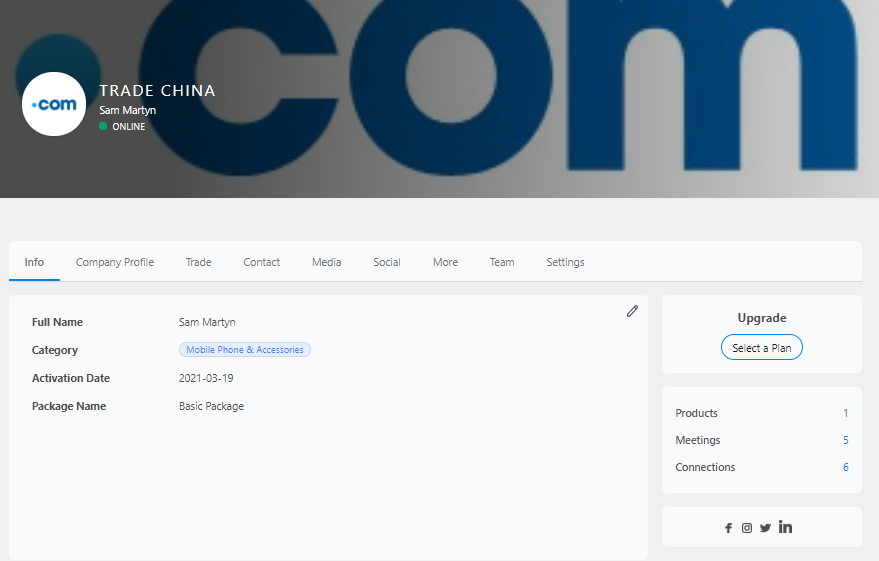
Task: Open the Products count link
Action: coord(845,413)
